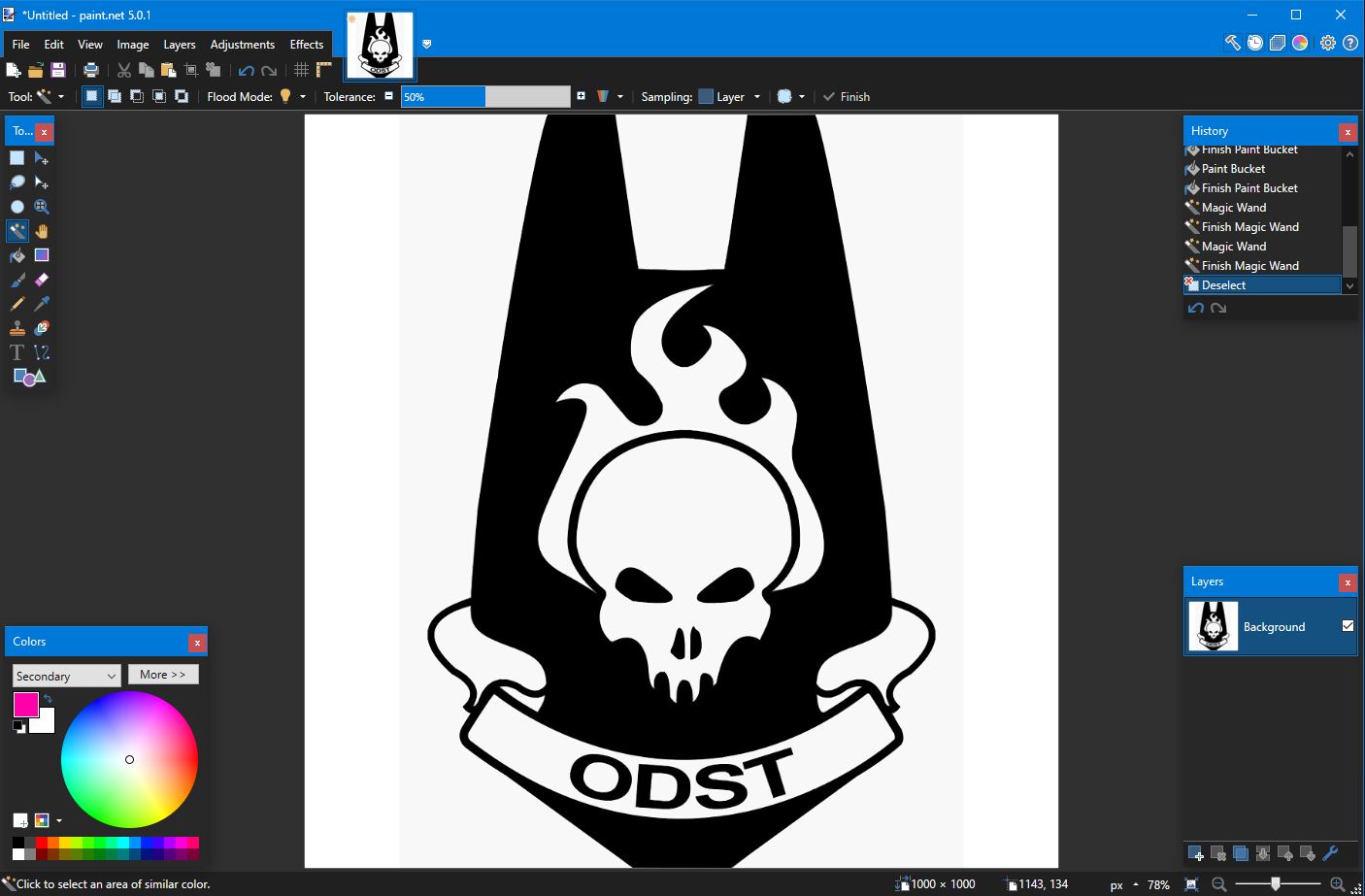Click the pink primary color swatch
The height and width of the screenshot is (896, 1365).
[x=26, y=705]
